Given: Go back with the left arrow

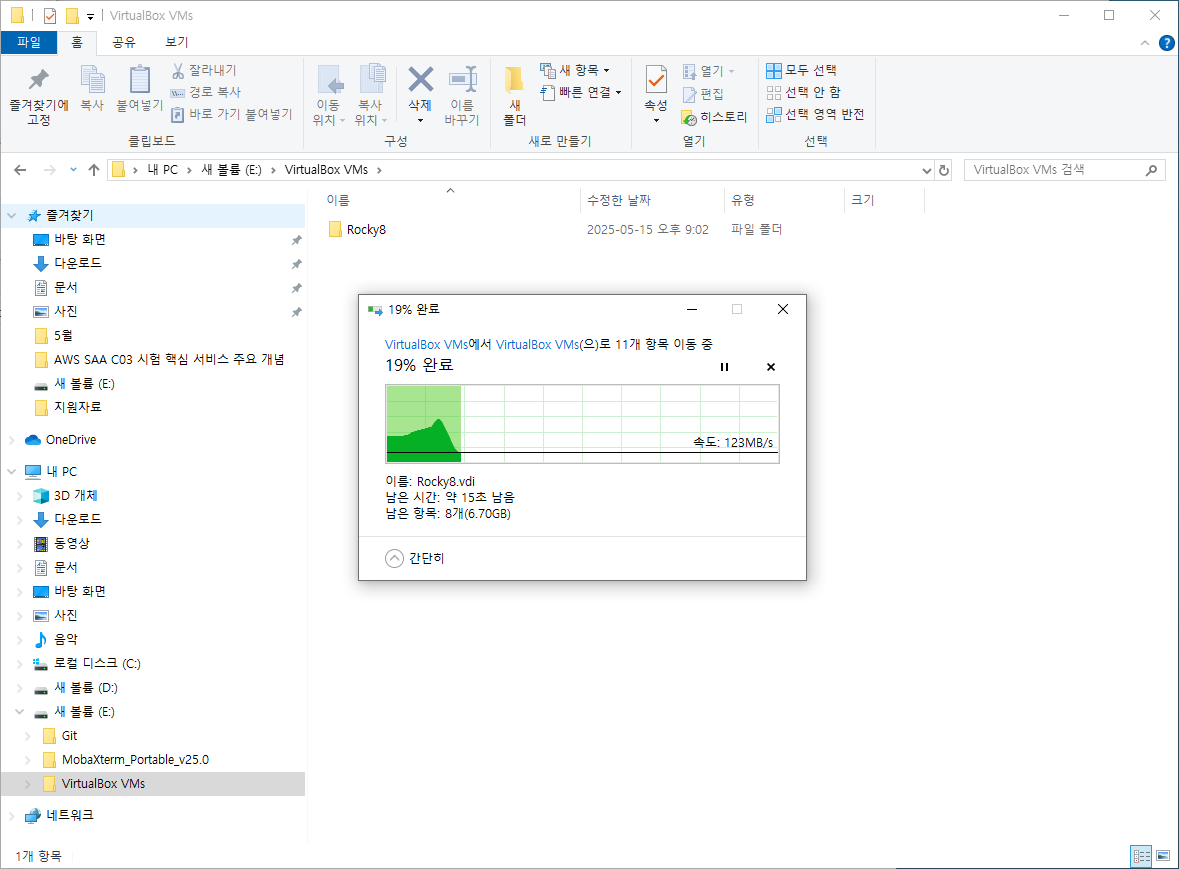Looking at the screenshot, I should coord(20,170).
